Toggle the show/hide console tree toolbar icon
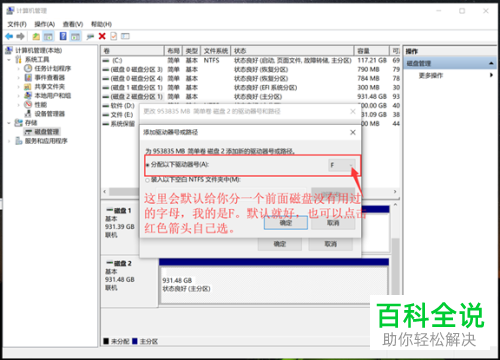 tap(48, 36)
